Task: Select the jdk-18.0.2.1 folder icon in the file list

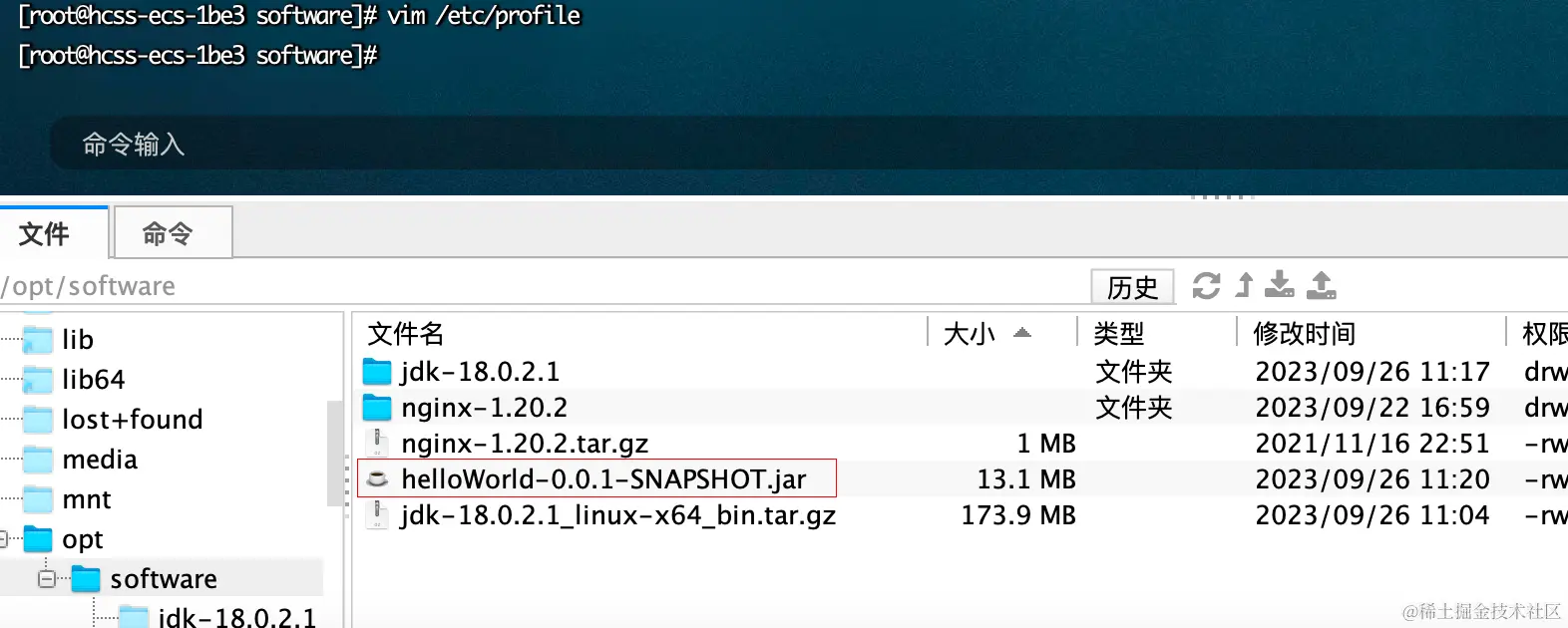Action: (377, 372)
